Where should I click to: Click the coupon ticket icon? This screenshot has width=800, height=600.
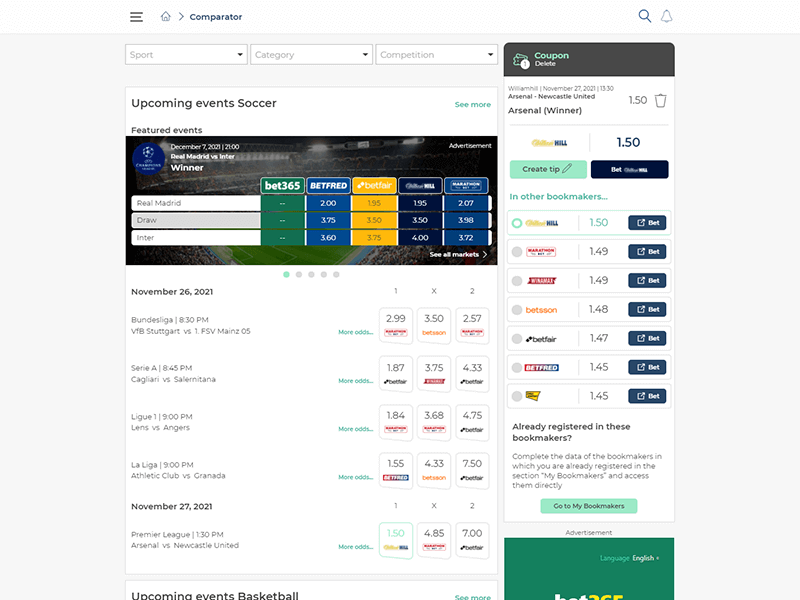(521, 60)
